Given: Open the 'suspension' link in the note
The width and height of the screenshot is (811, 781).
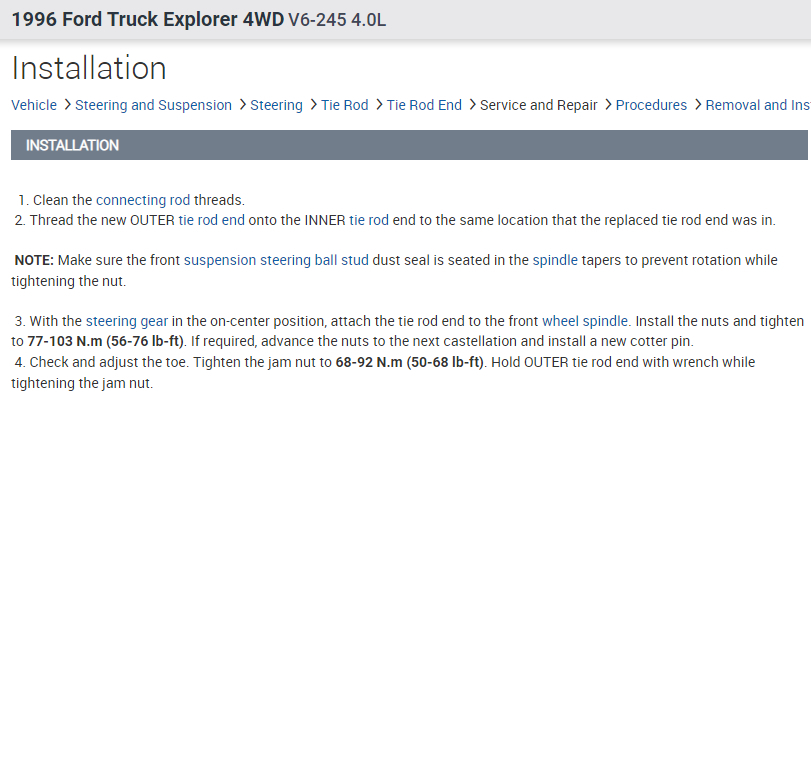Looking at the screenshot, I should [x=220, y=260].
